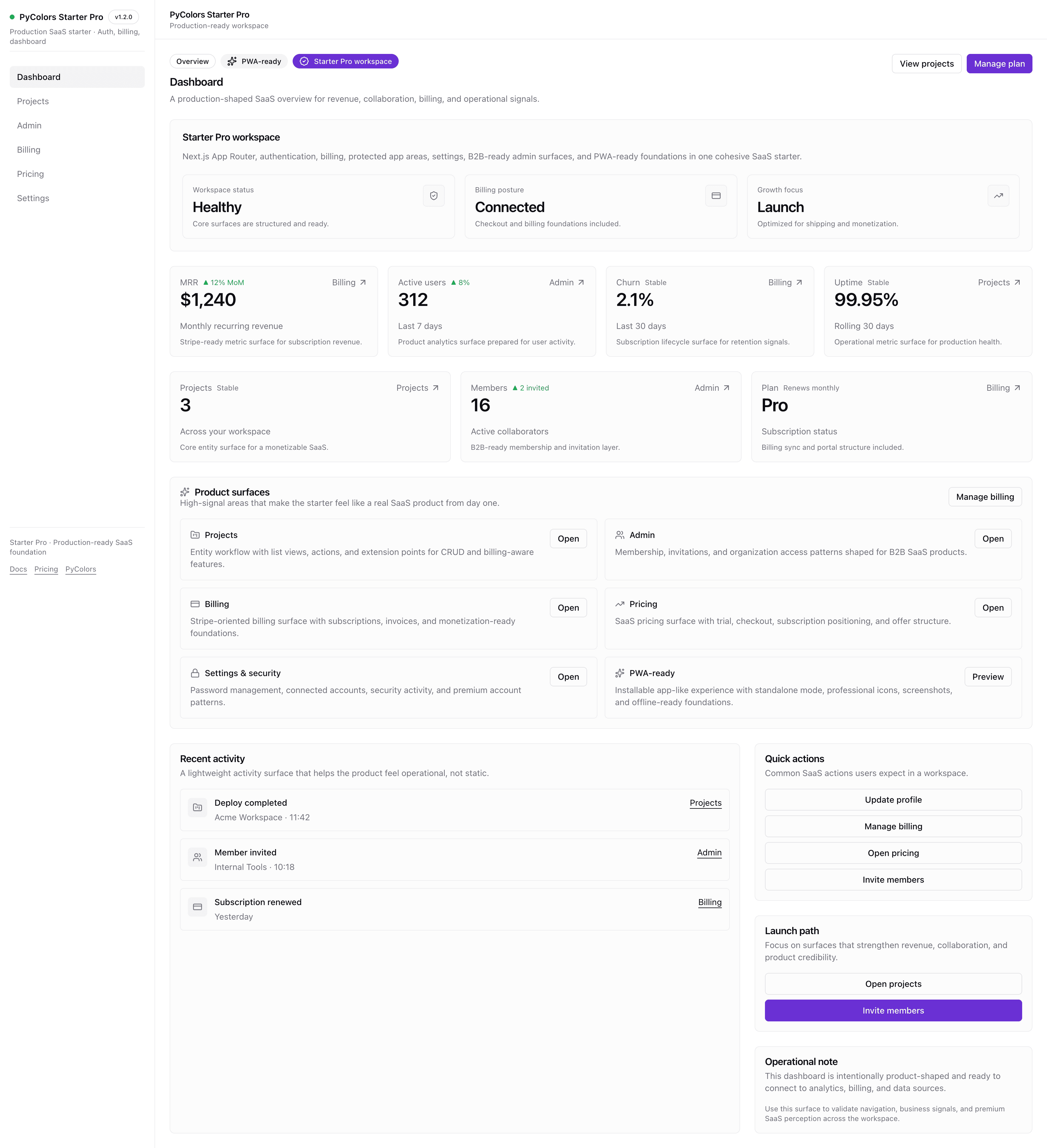The height and width of the screenshot is (1148, 1047).
Task: Open Billing link arrow on Churn card
Action: (x=799, y=282)
